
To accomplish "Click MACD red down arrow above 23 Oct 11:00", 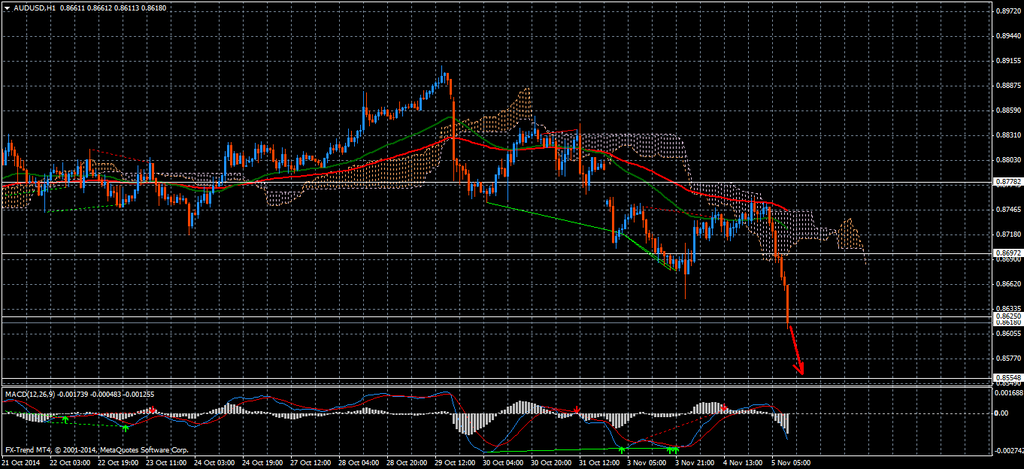I will (152, 410).
